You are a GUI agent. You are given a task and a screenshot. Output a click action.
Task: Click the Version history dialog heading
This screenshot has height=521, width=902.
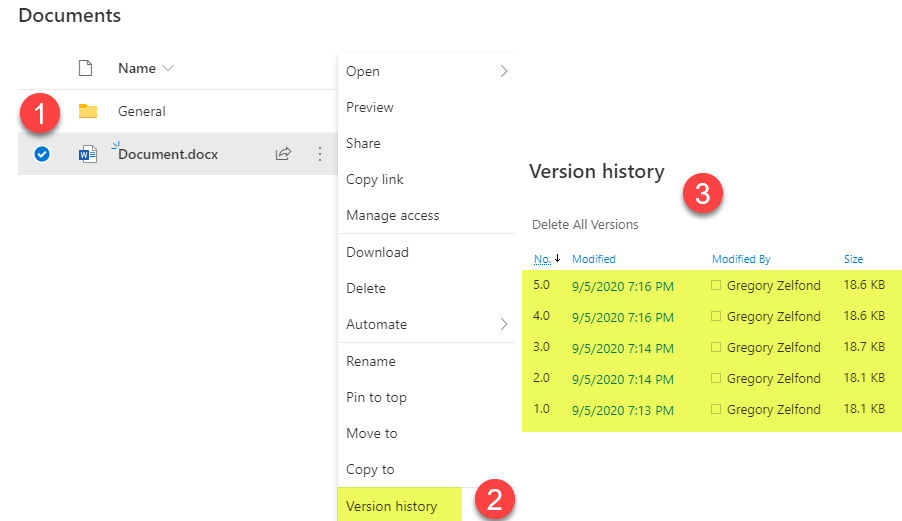click(x=597, y=172)
